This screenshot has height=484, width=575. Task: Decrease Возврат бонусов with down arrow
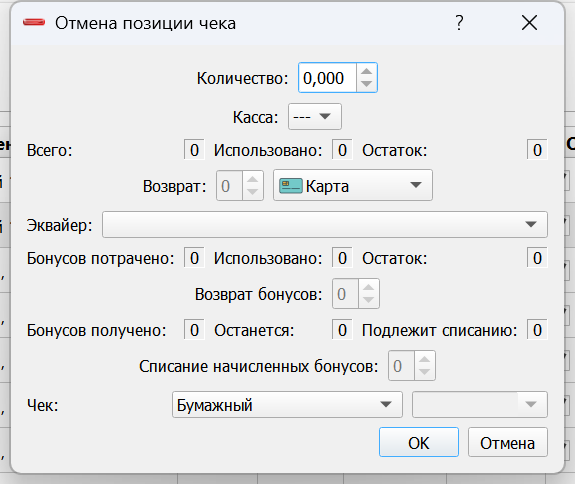click(x=369, y=300)
